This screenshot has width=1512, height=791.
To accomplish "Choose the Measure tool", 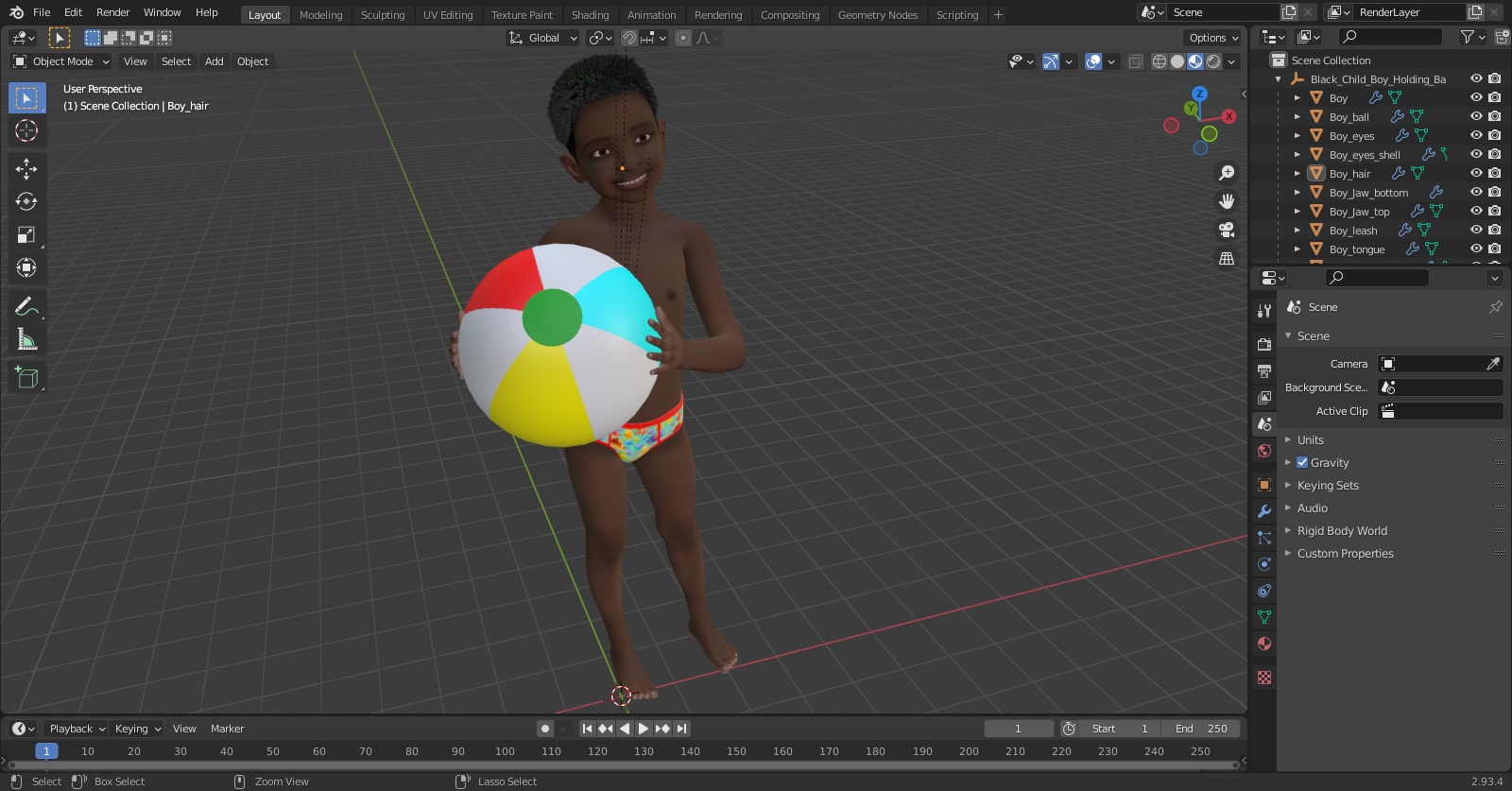I will pyautogui.click(x=26, y=339).
